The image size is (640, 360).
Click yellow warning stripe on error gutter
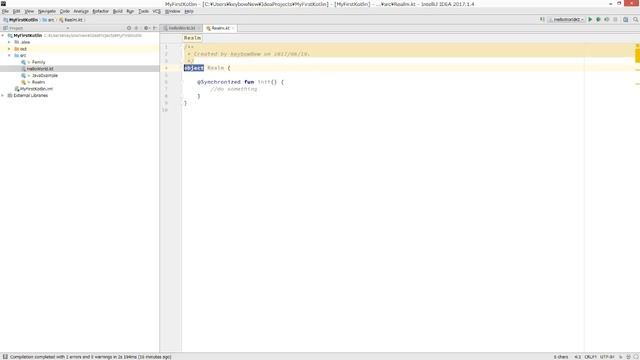637,56
